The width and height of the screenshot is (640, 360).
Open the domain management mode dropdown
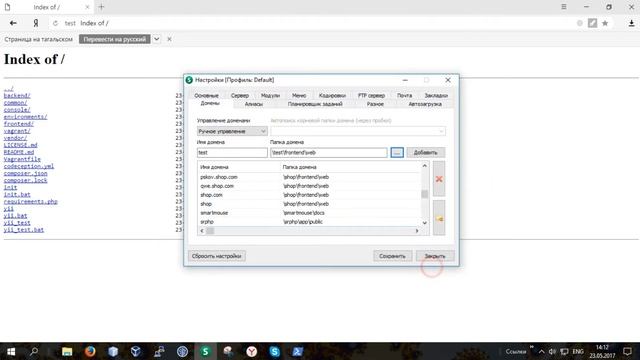[232, 131]
